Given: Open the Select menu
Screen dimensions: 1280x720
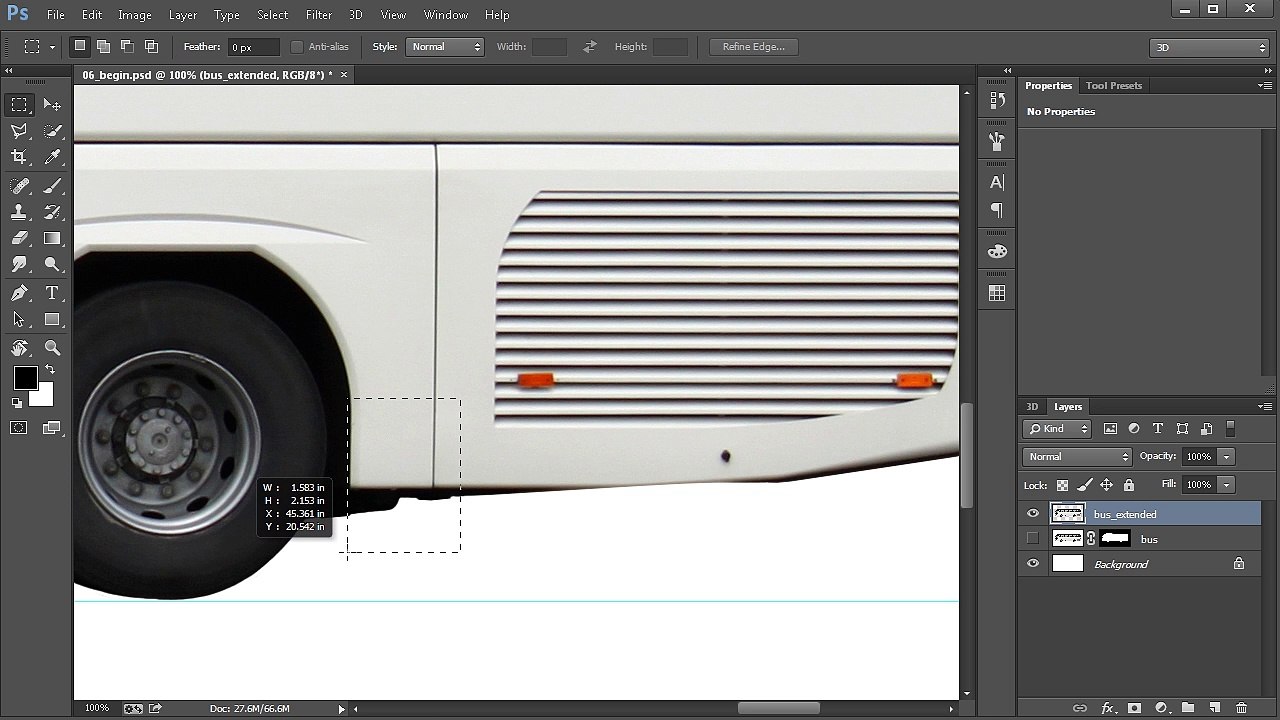Looking at the screenshot, I should tap(272, 15).
